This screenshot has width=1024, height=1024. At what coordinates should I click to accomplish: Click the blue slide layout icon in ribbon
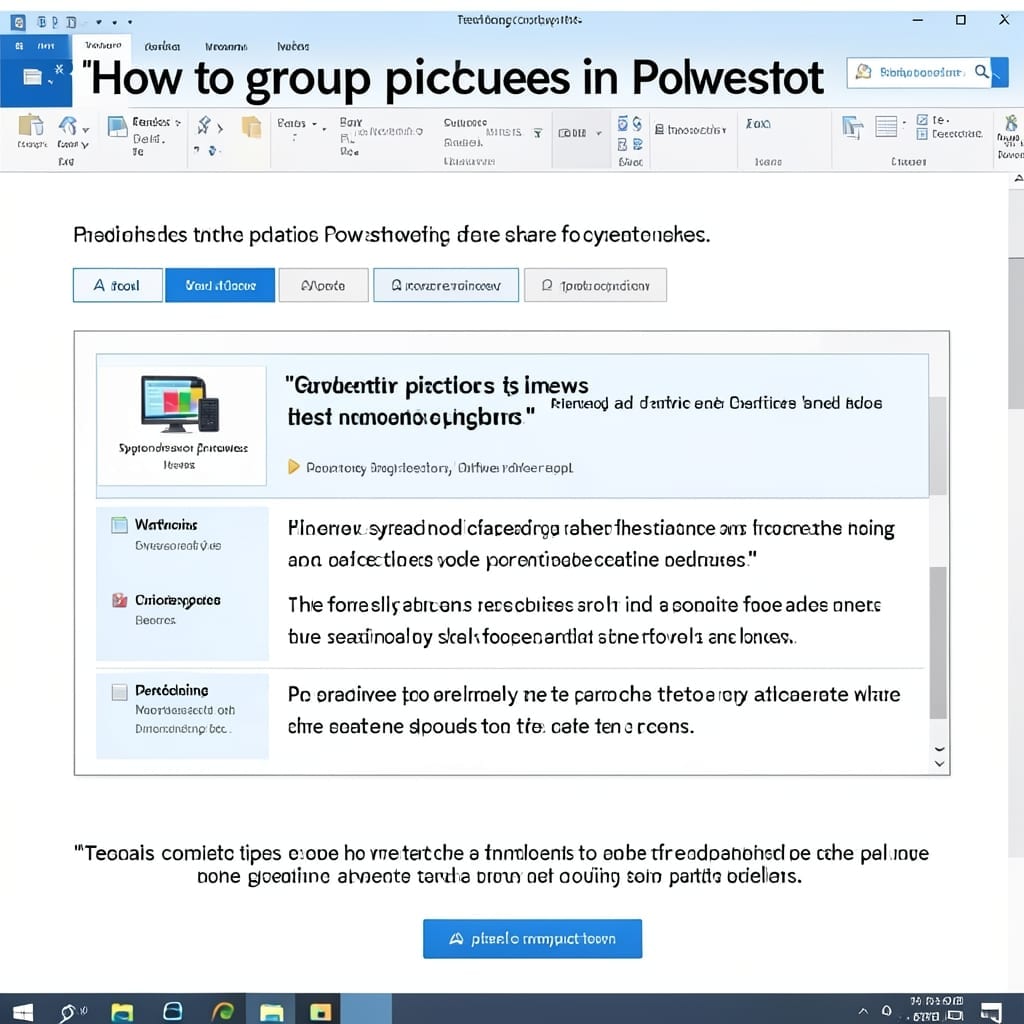click(117, 126)
